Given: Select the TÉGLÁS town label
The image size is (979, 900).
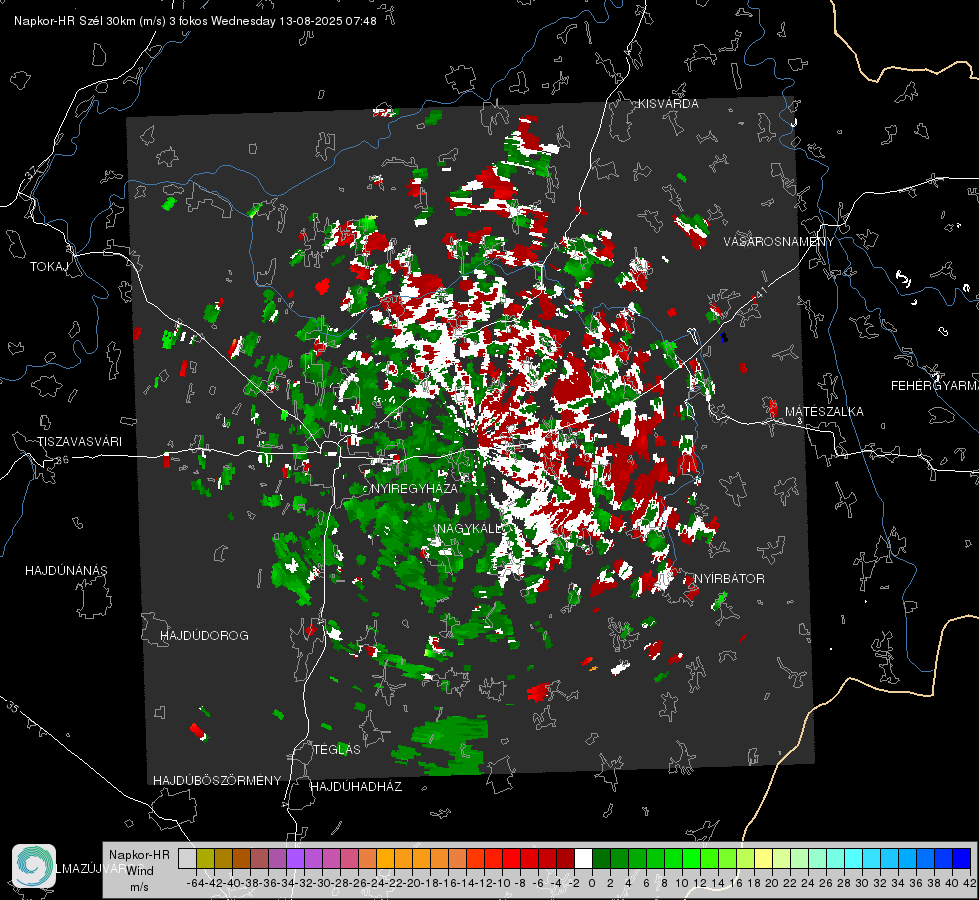Looking at the screenshot, I should click(337, 749).
